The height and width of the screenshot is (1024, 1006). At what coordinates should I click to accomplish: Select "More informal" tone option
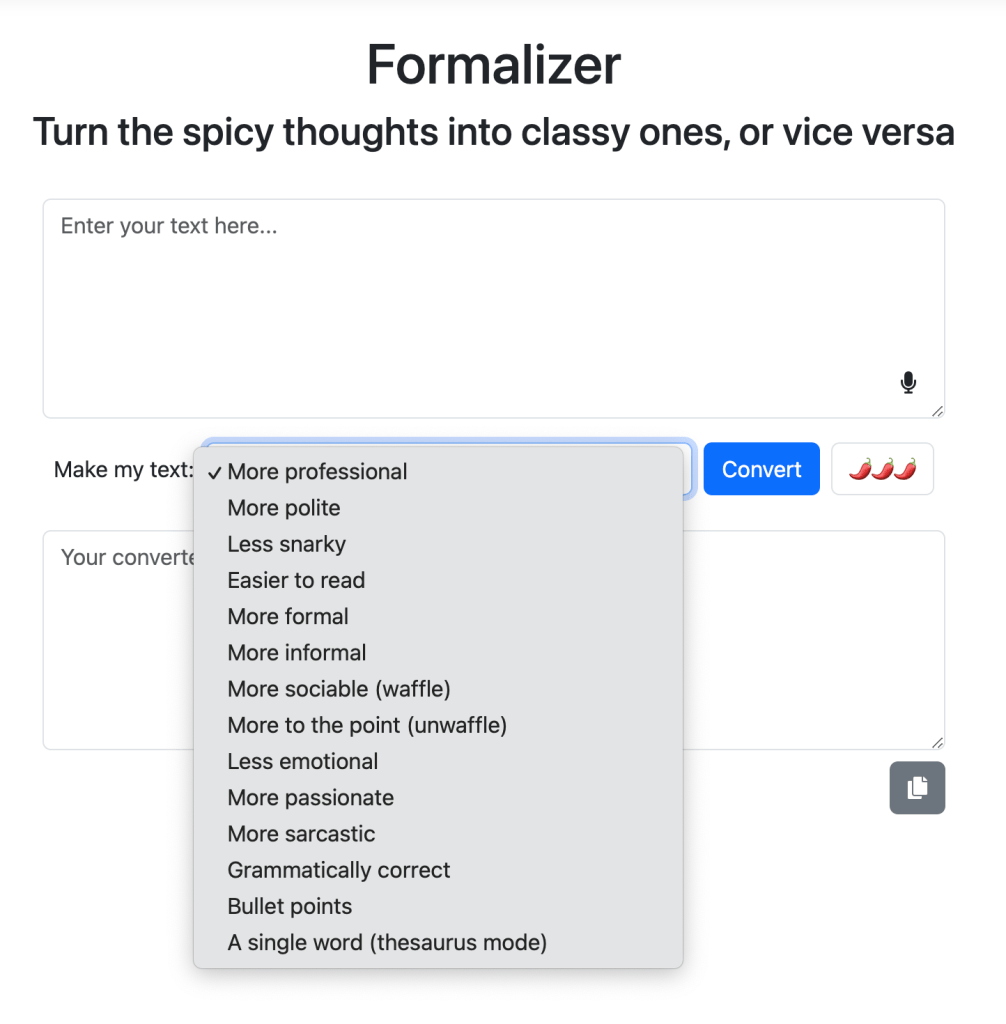pos(297,653)
